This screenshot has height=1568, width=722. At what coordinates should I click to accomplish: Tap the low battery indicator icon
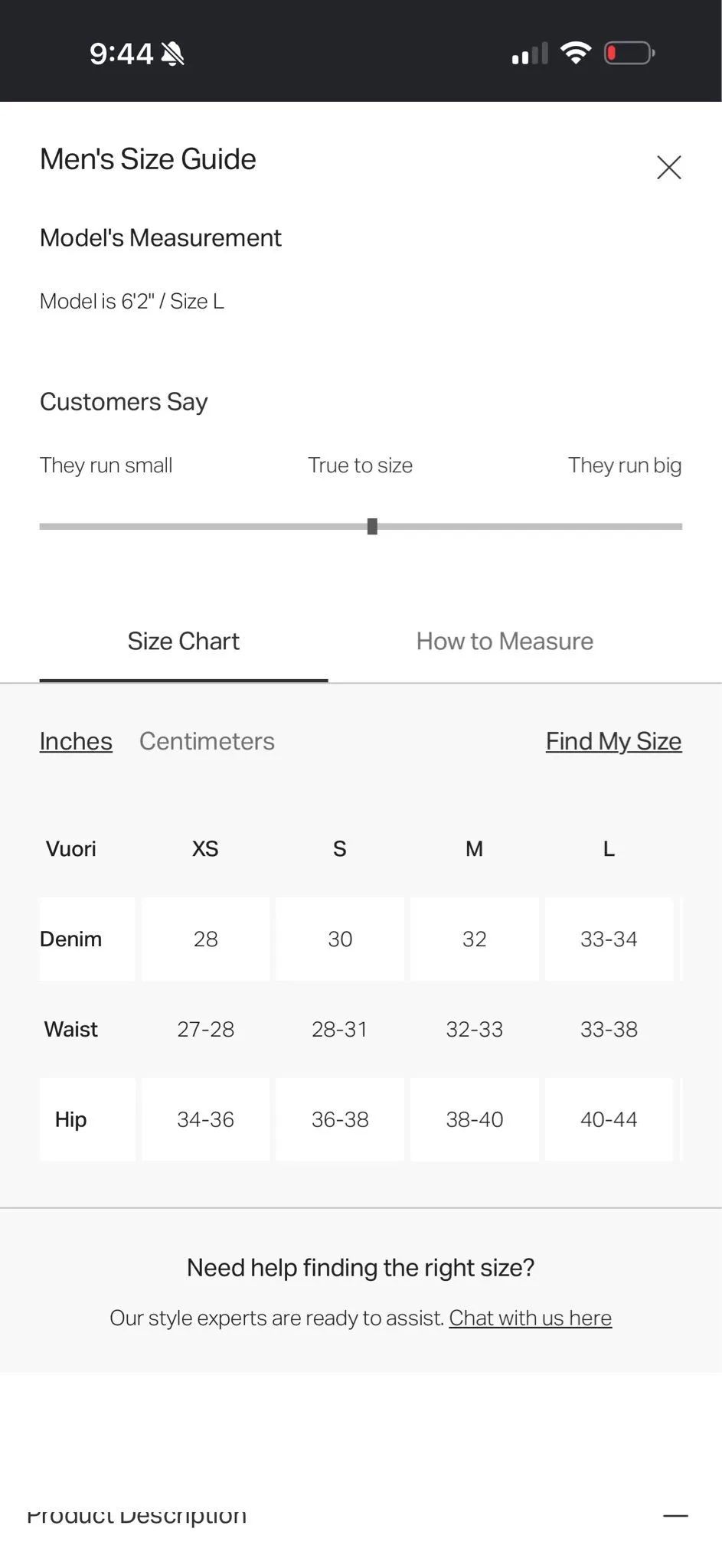coord(629,53)
